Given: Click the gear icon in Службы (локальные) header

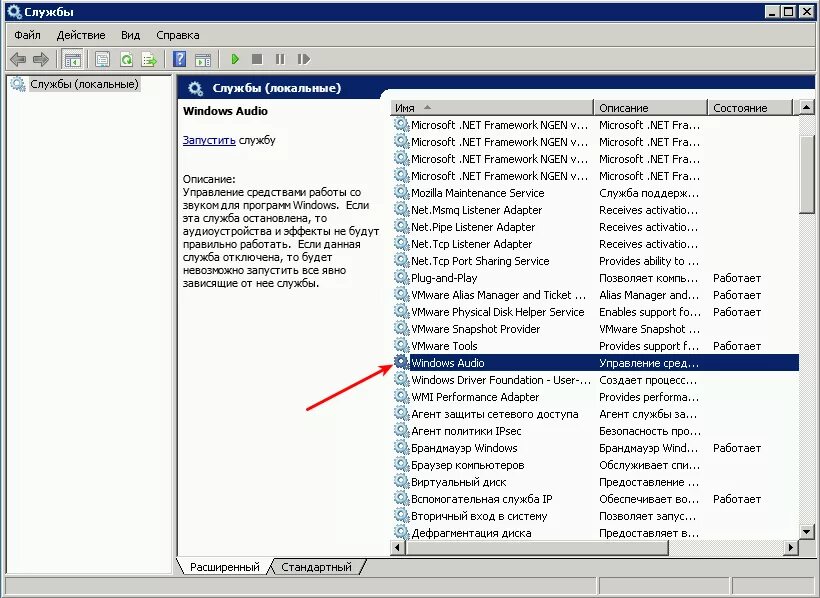Looking at the screenshot, I should click(x=196, y=88).
